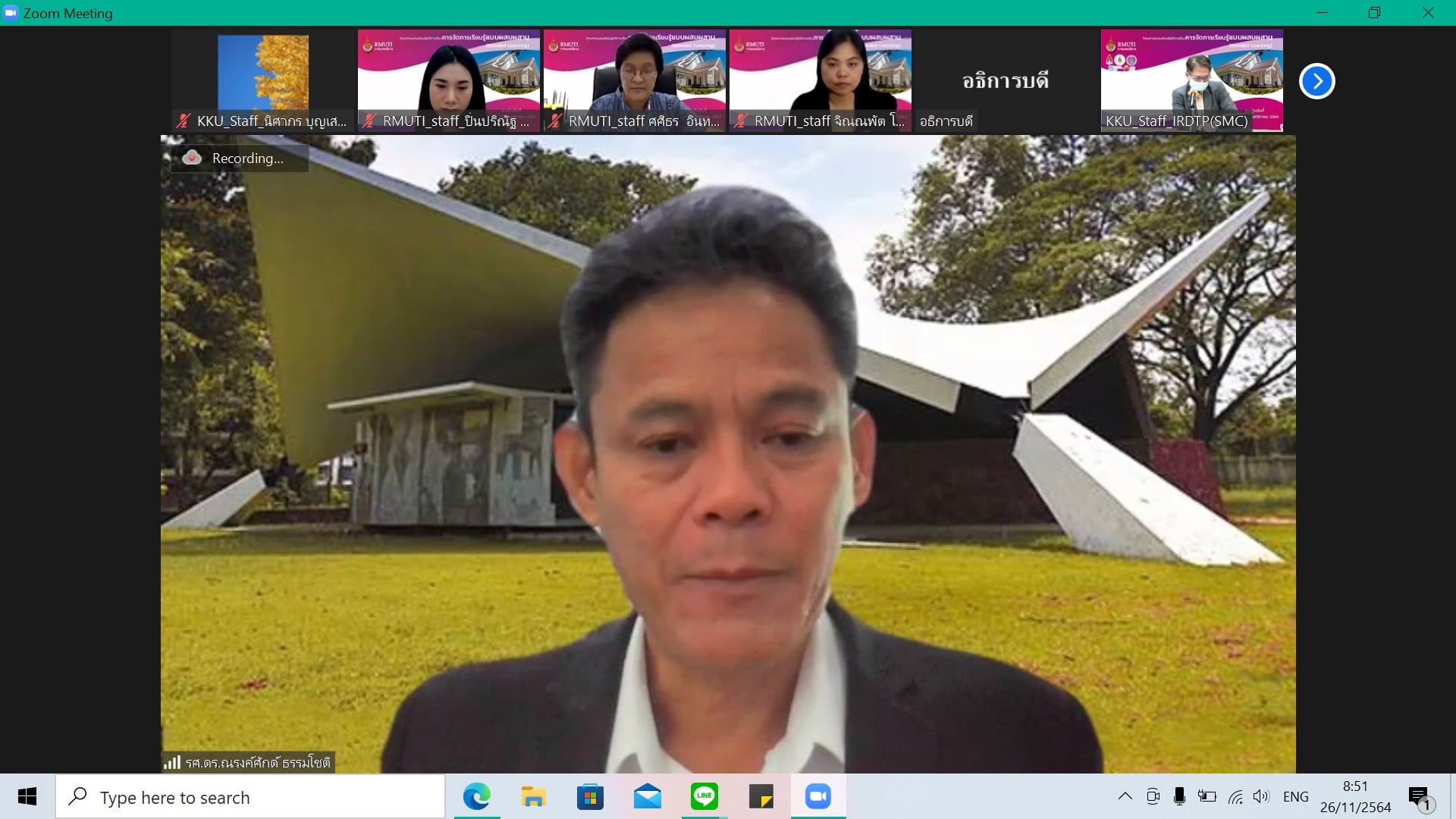Open Microsoft Edge from taskbar
The height and width of the screenshot is (819, 1456).
(477, 796)
